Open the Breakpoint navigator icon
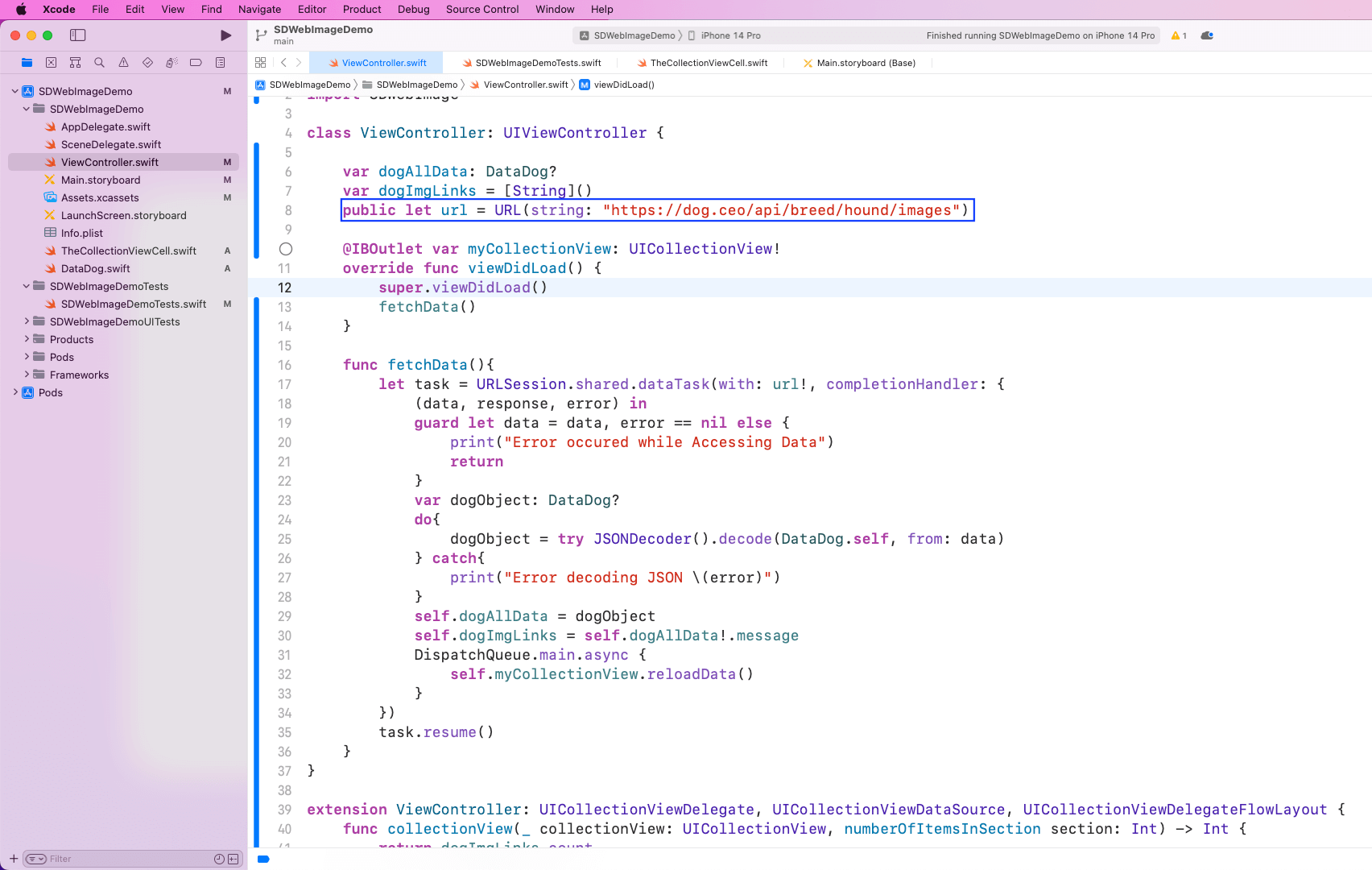 click(196, 63)
